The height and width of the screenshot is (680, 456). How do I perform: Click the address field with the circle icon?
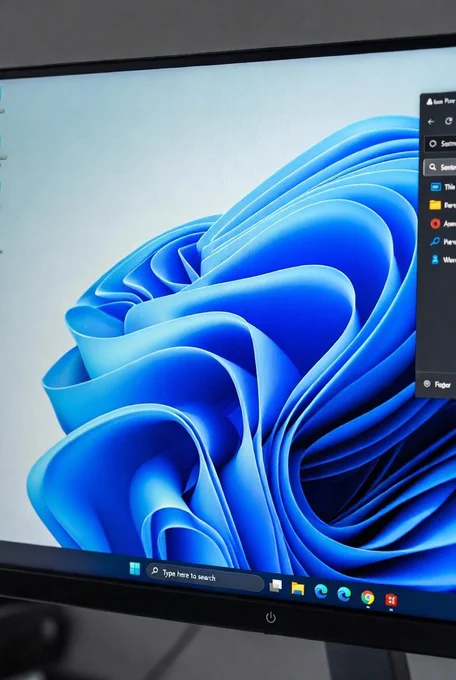440,144
